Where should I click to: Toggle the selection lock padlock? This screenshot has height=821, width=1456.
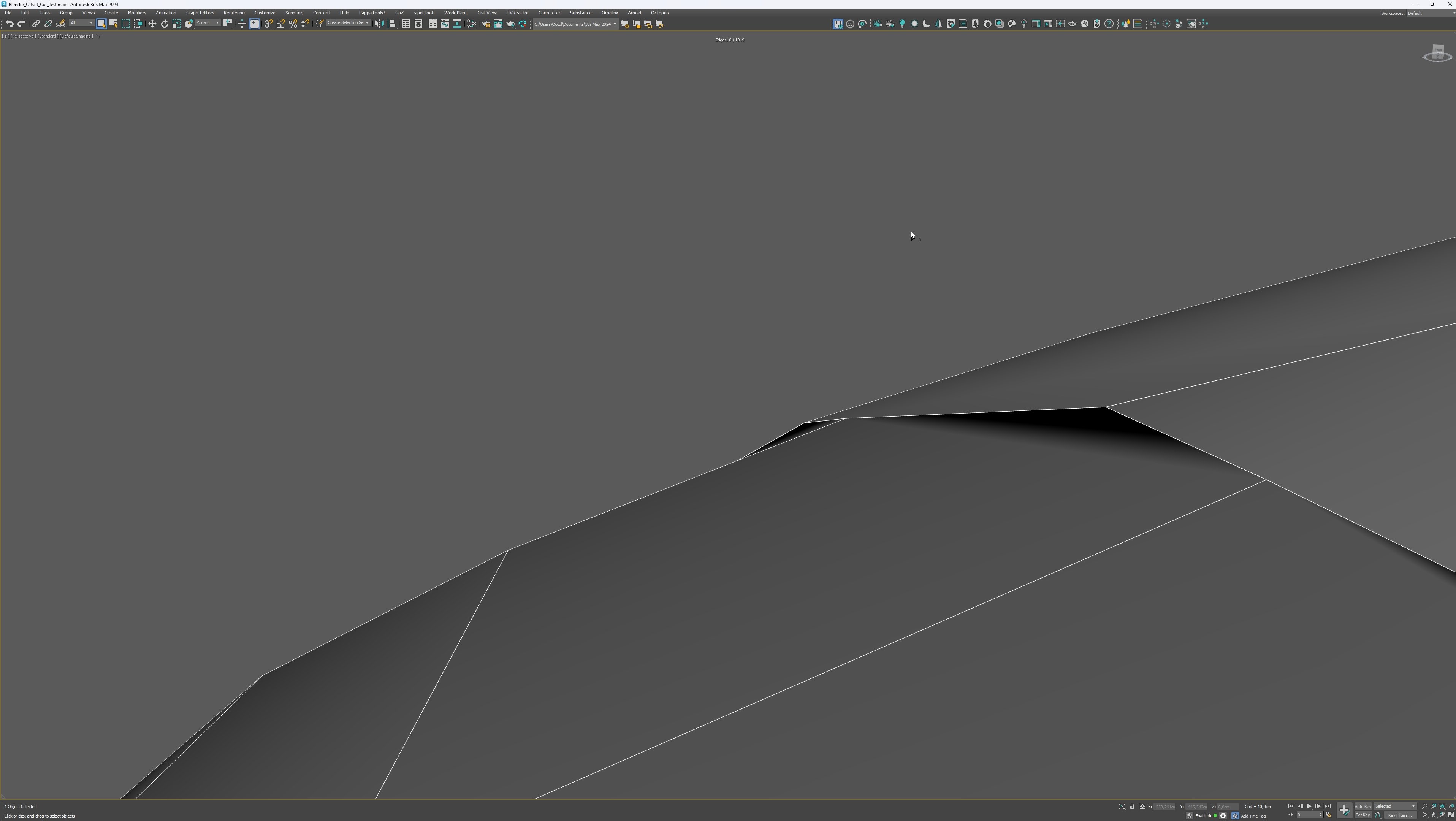click(x=1132, y=806)
